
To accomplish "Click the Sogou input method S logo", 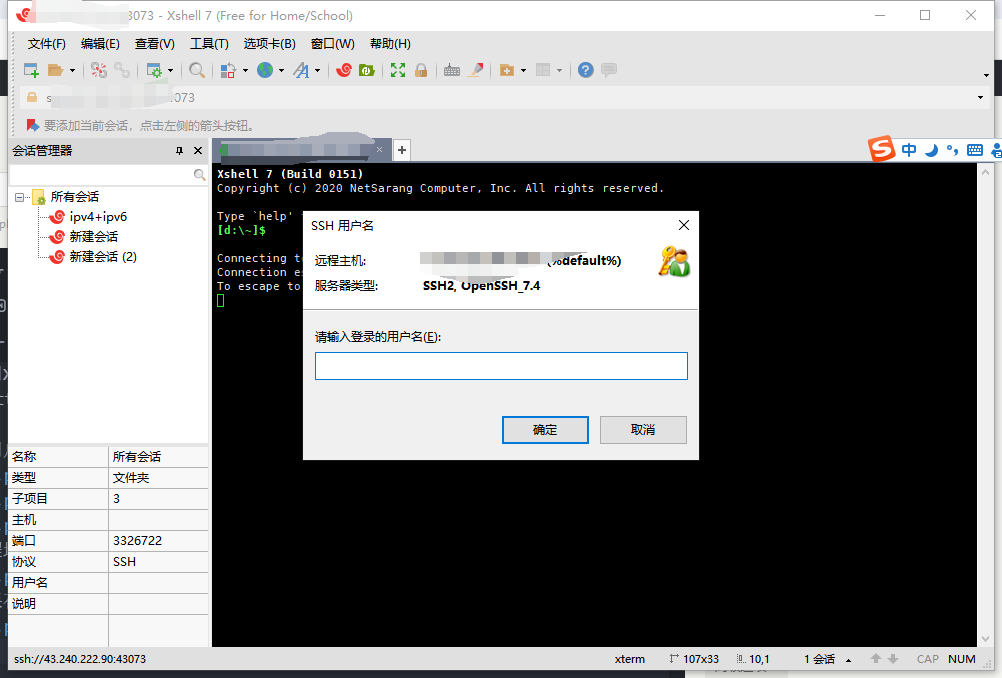I will pos(882,150).
